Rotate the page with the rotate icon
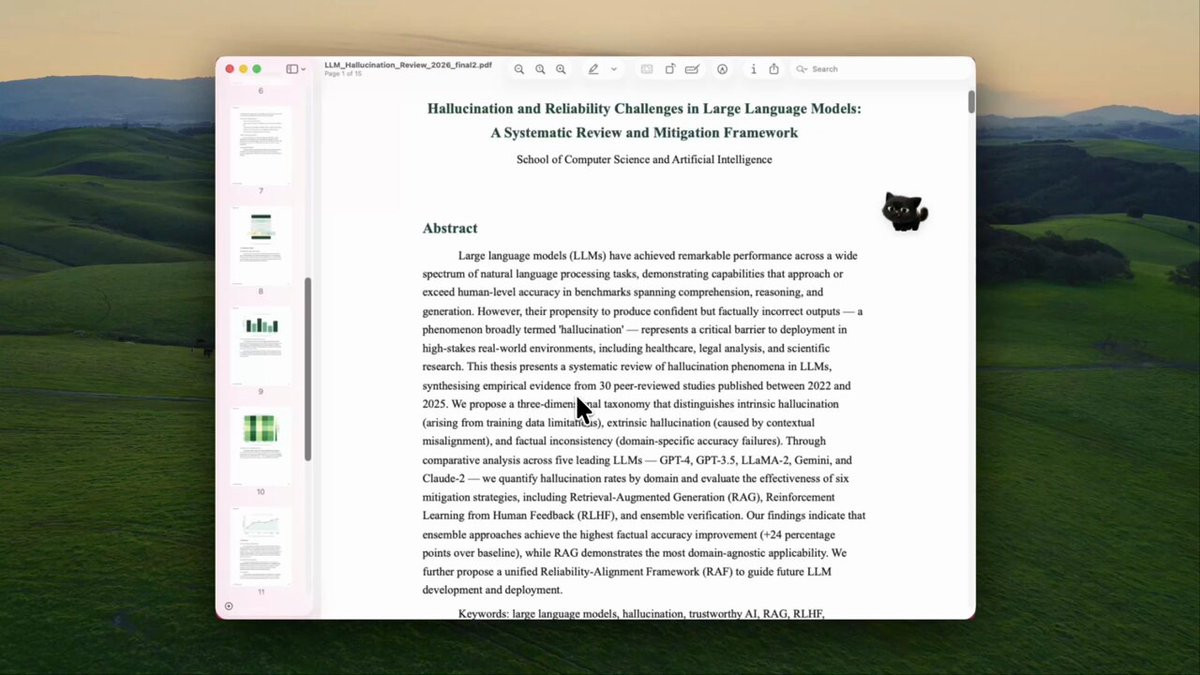 point(670,69)
